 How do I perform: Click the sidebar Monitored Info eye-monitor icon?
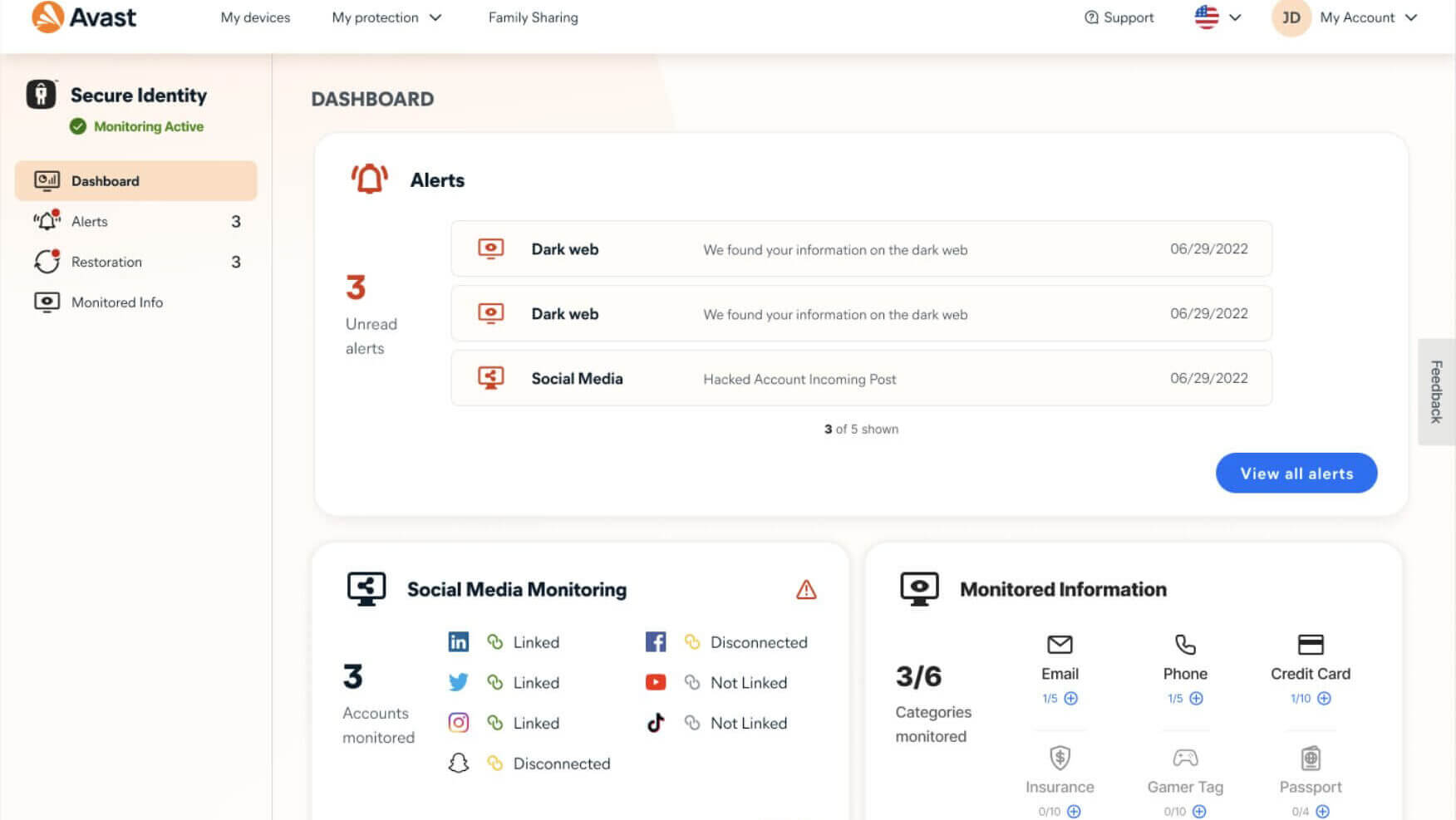[x=47, y=302]
